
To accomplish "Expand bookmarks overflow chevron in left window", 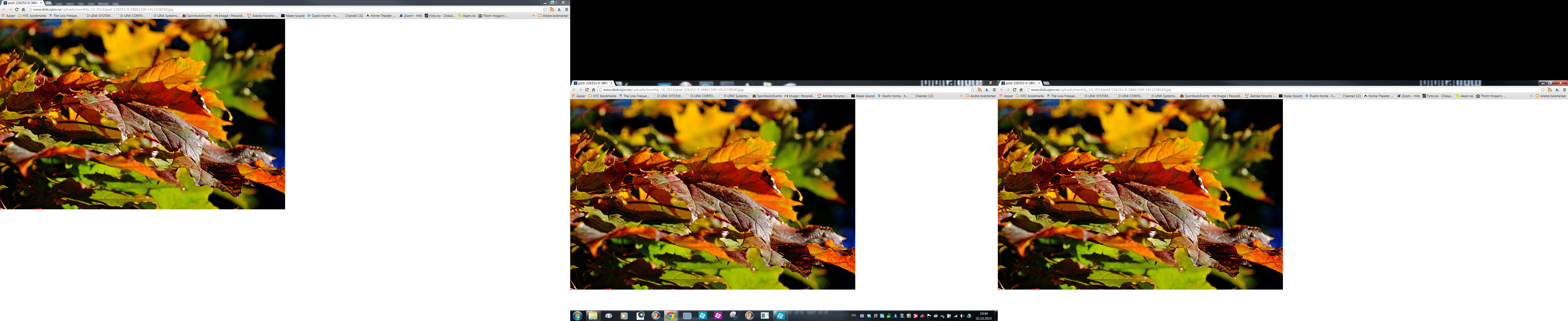I will click(534, 16).
